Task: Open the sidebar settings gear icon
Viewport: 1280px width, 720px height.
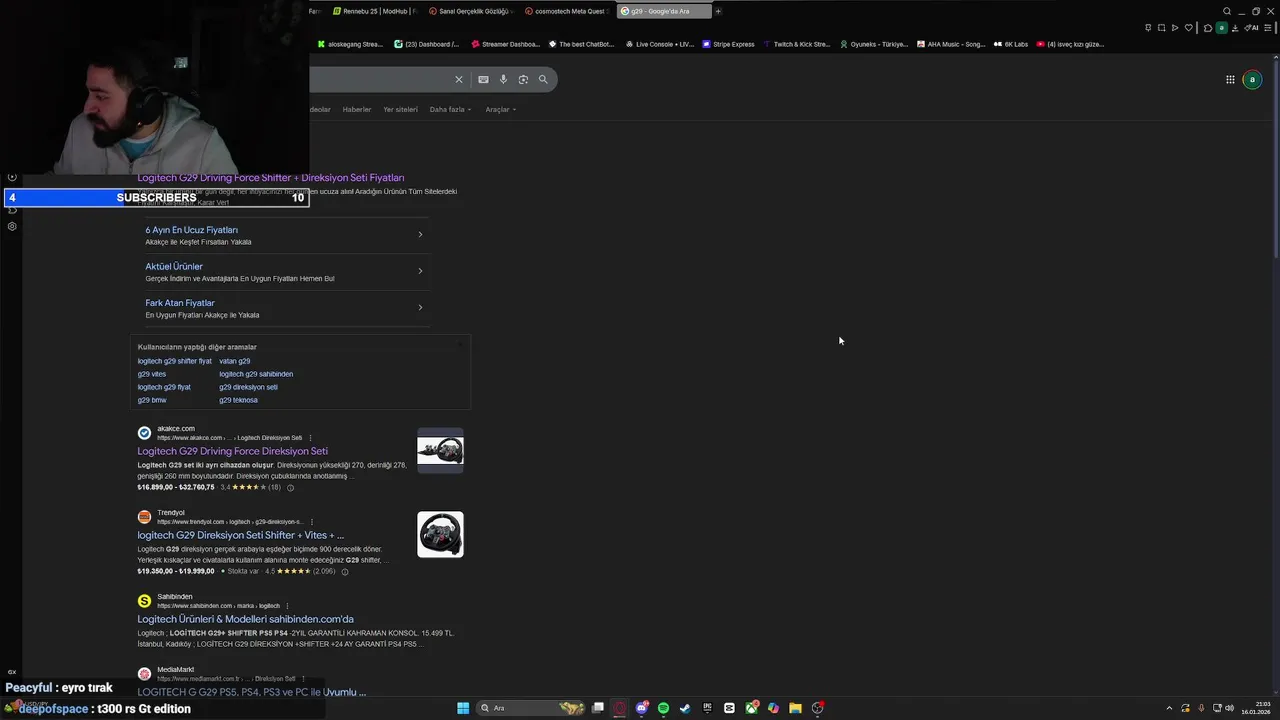Action: pyautogui.click(x=12, y=226)
